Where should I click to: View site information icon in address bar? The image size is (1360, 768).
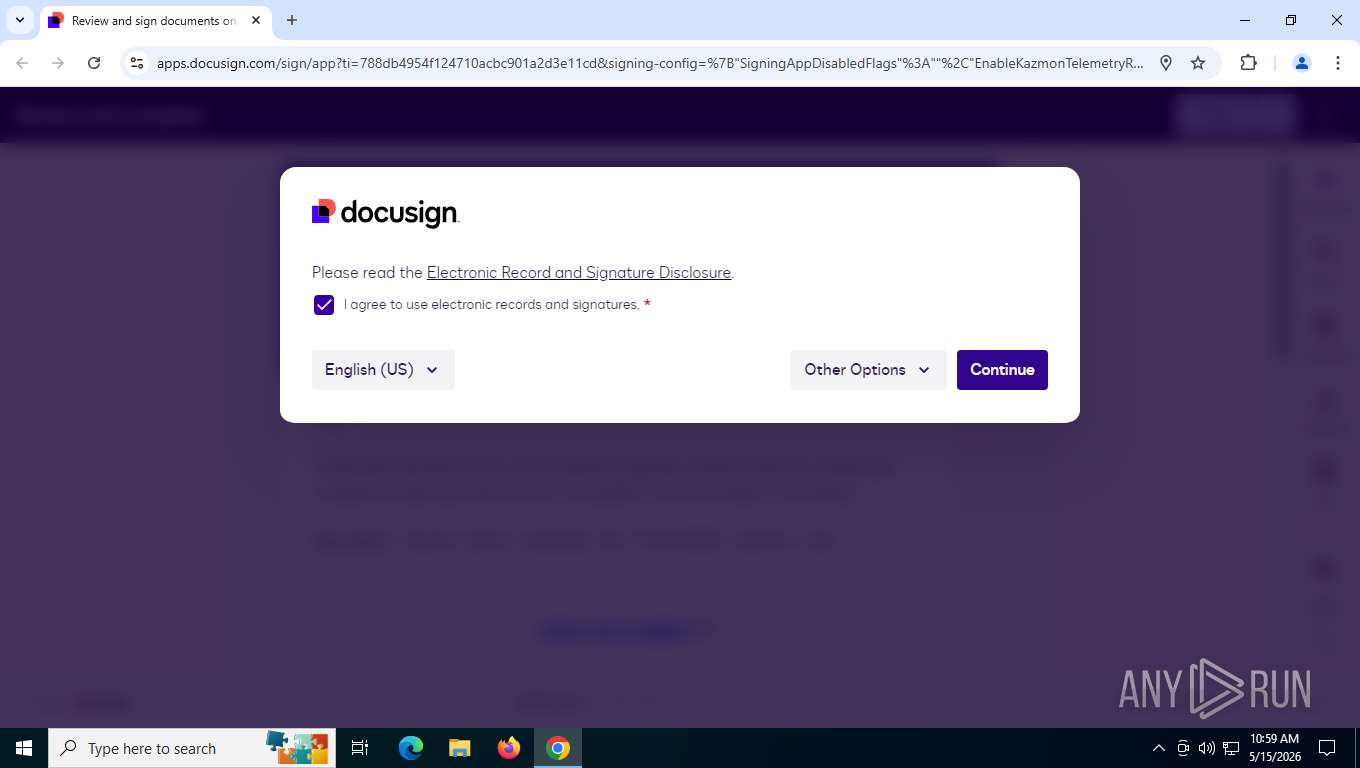pyautogui.click(x=138, y=63)
